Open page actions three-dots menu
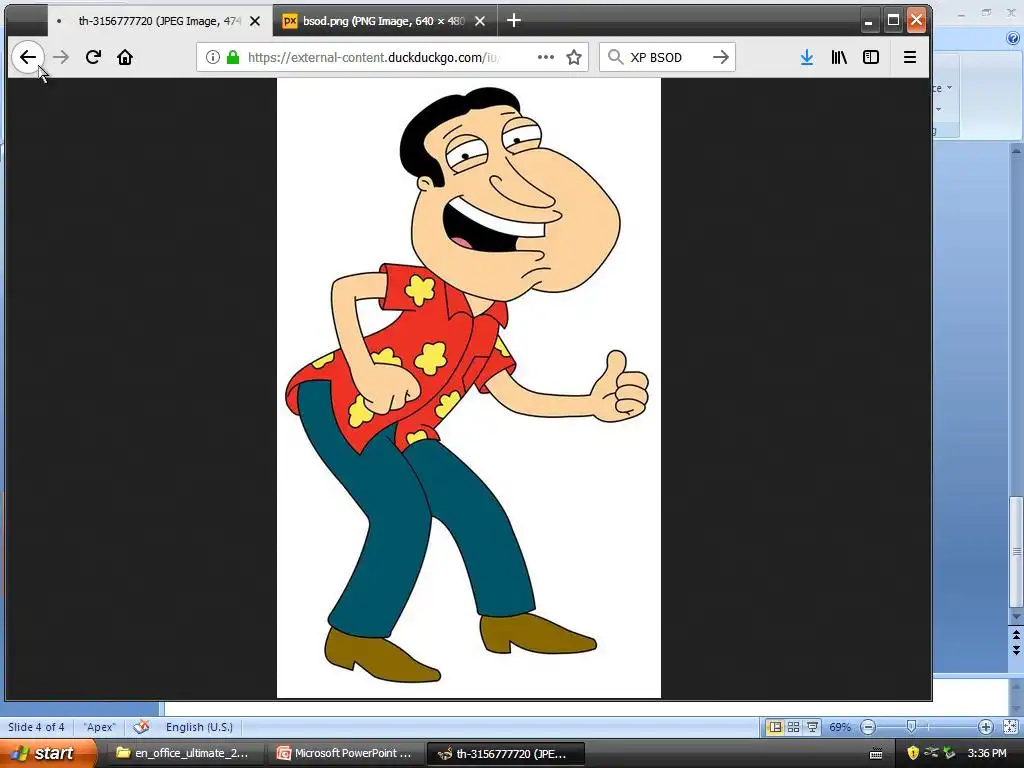 coord(546,57)
